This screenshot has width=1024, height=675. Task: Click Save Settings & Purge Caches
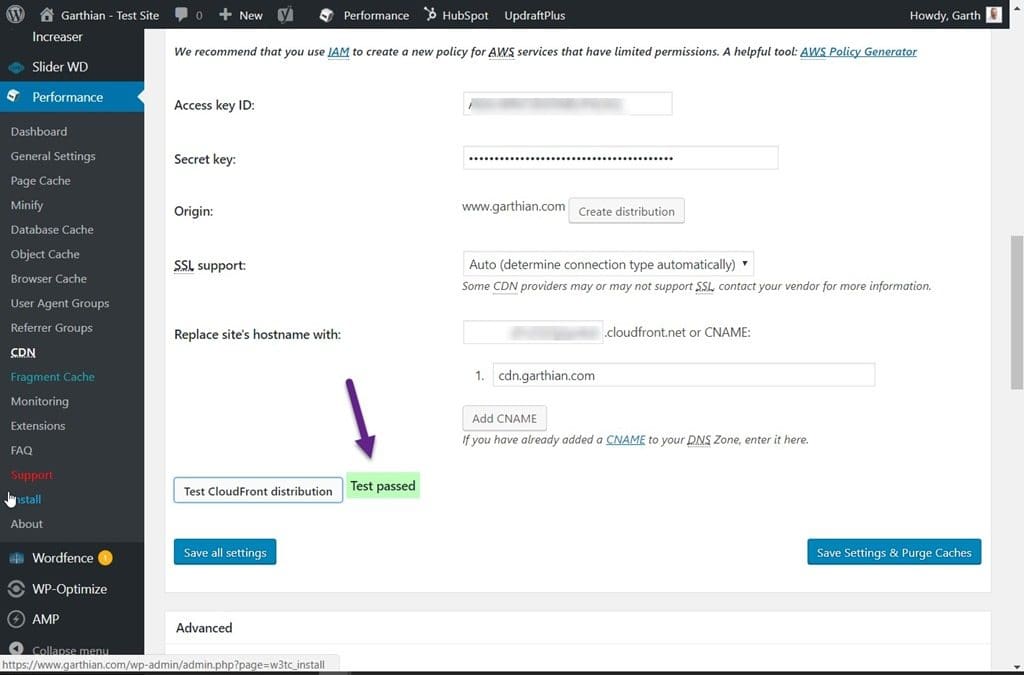[x=894, y=552]
